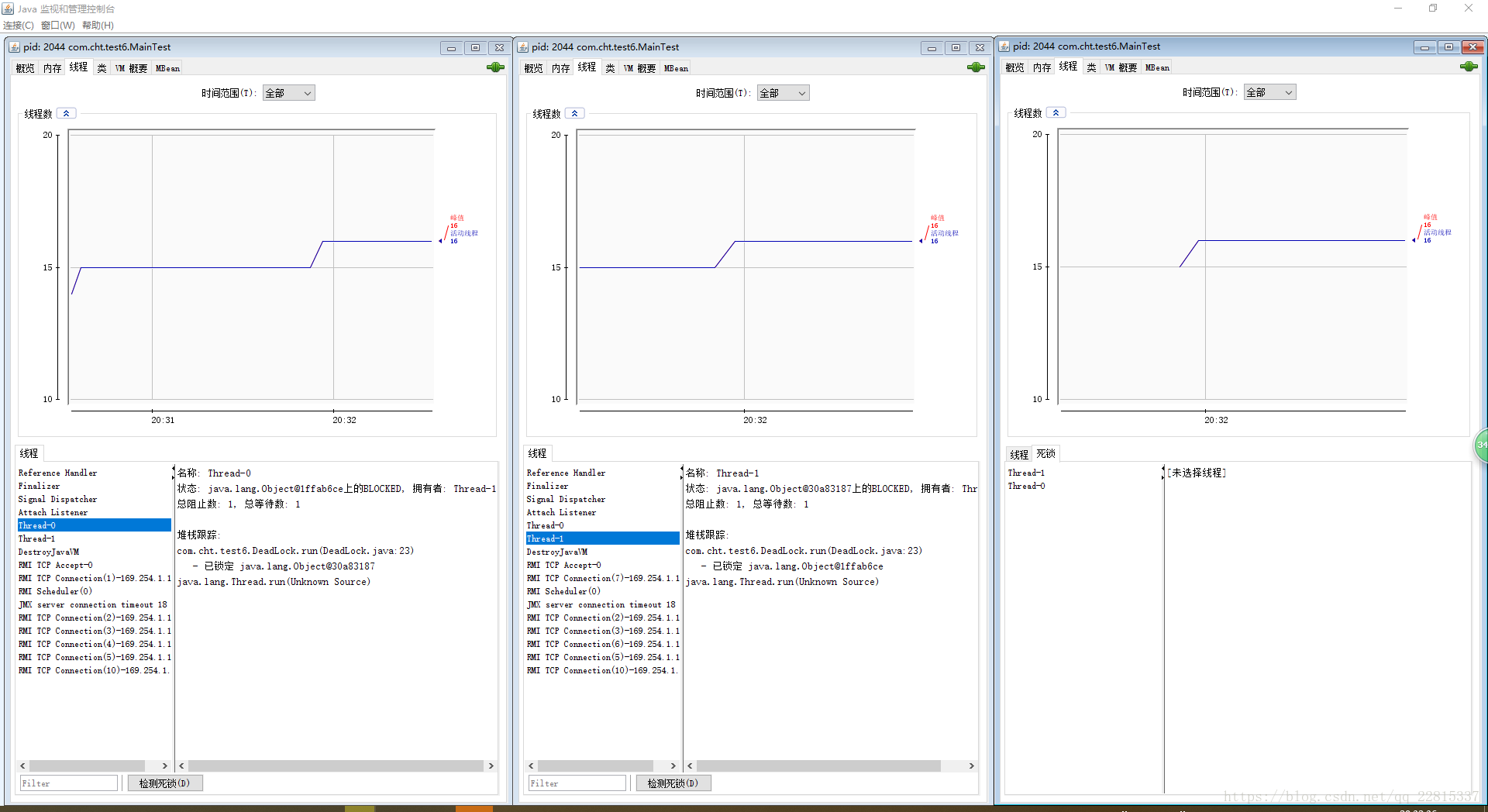This screenshot has width=1488, height=812.
Task: Select Thread-0 in right window deadlock list
Action: [1083, 486]
